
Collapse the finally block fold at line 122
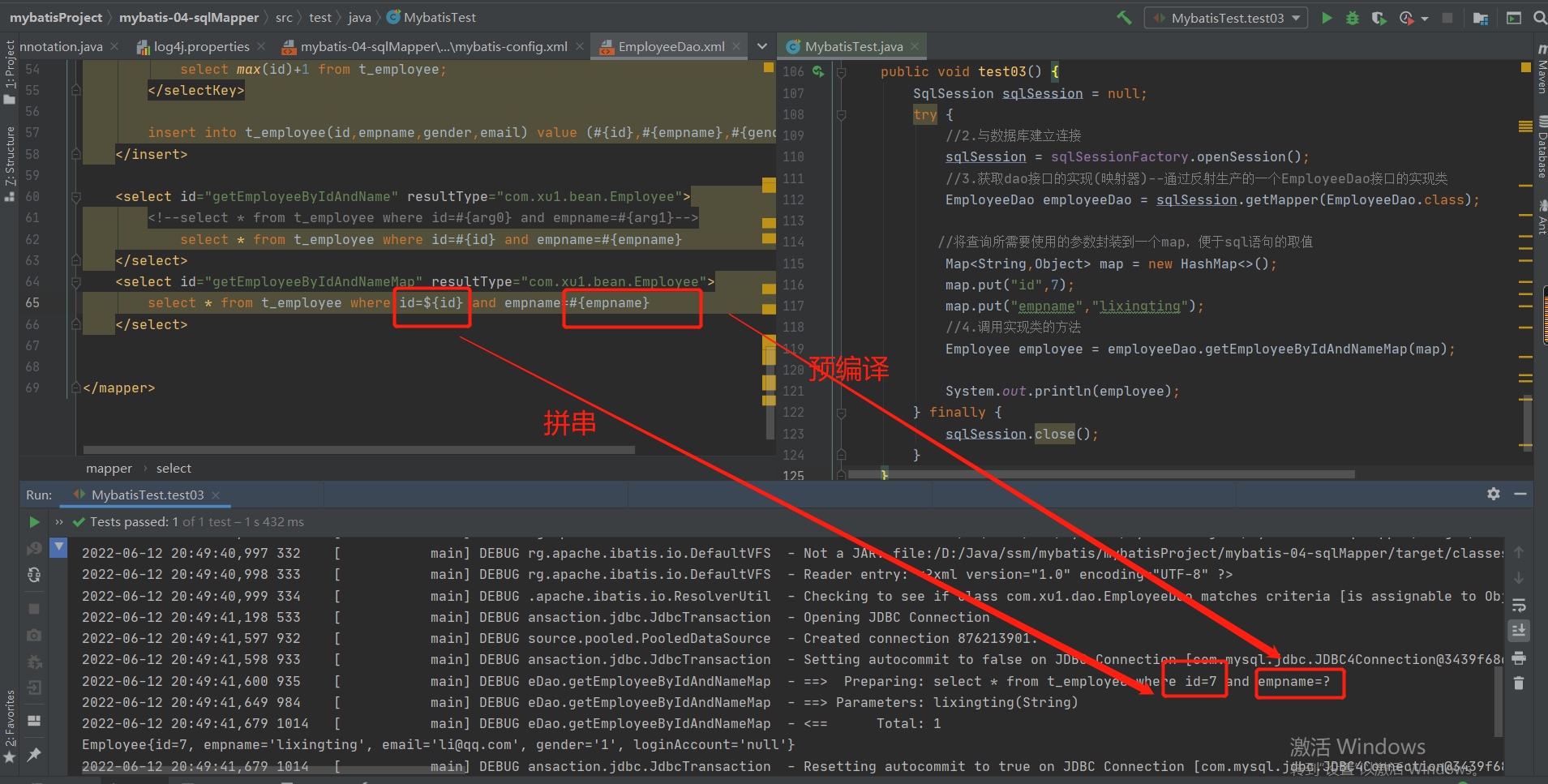click(841, 413)
